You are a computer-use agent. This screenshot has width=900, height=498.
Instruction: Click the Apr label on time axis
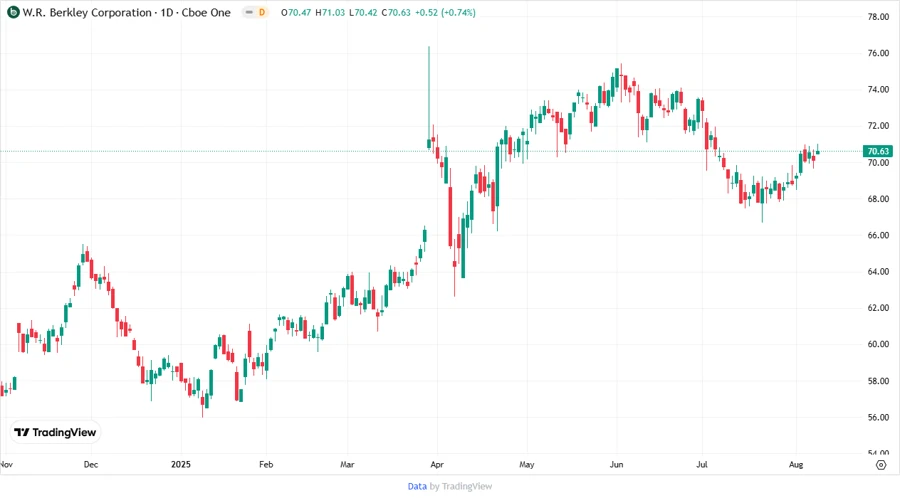tap(437, 464)
